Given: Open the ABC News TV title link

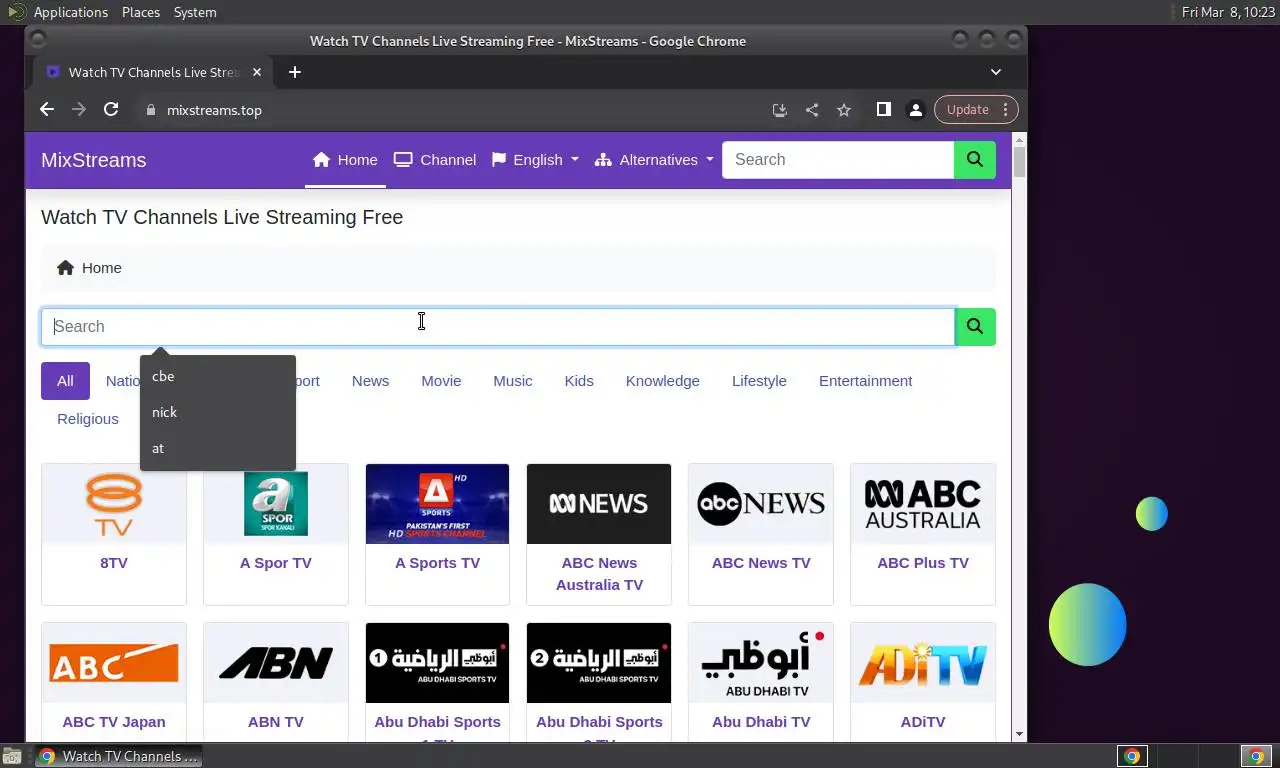Looking at the screenshot, I should 761,563.
